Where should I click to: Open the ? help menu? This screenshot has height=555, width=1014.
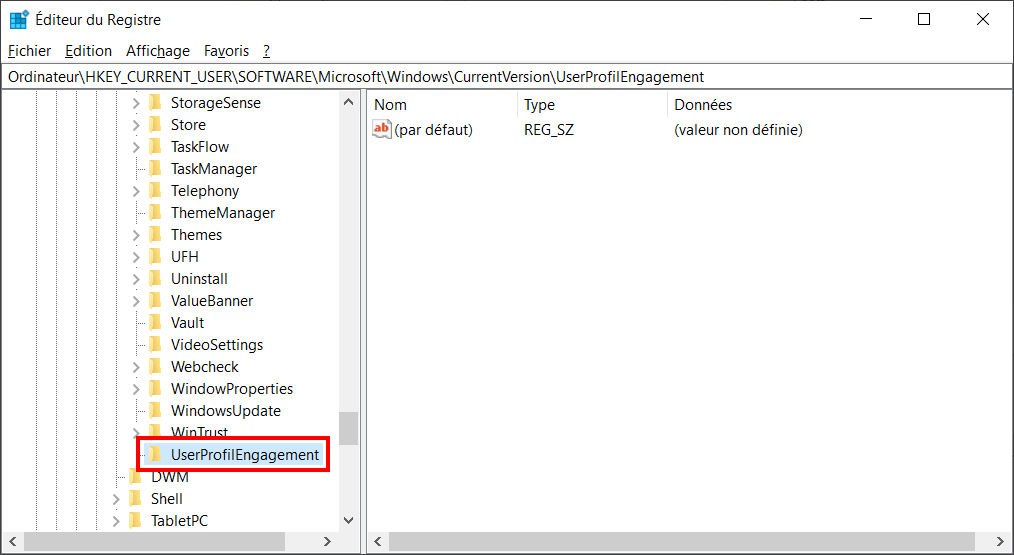click(266, 50)
